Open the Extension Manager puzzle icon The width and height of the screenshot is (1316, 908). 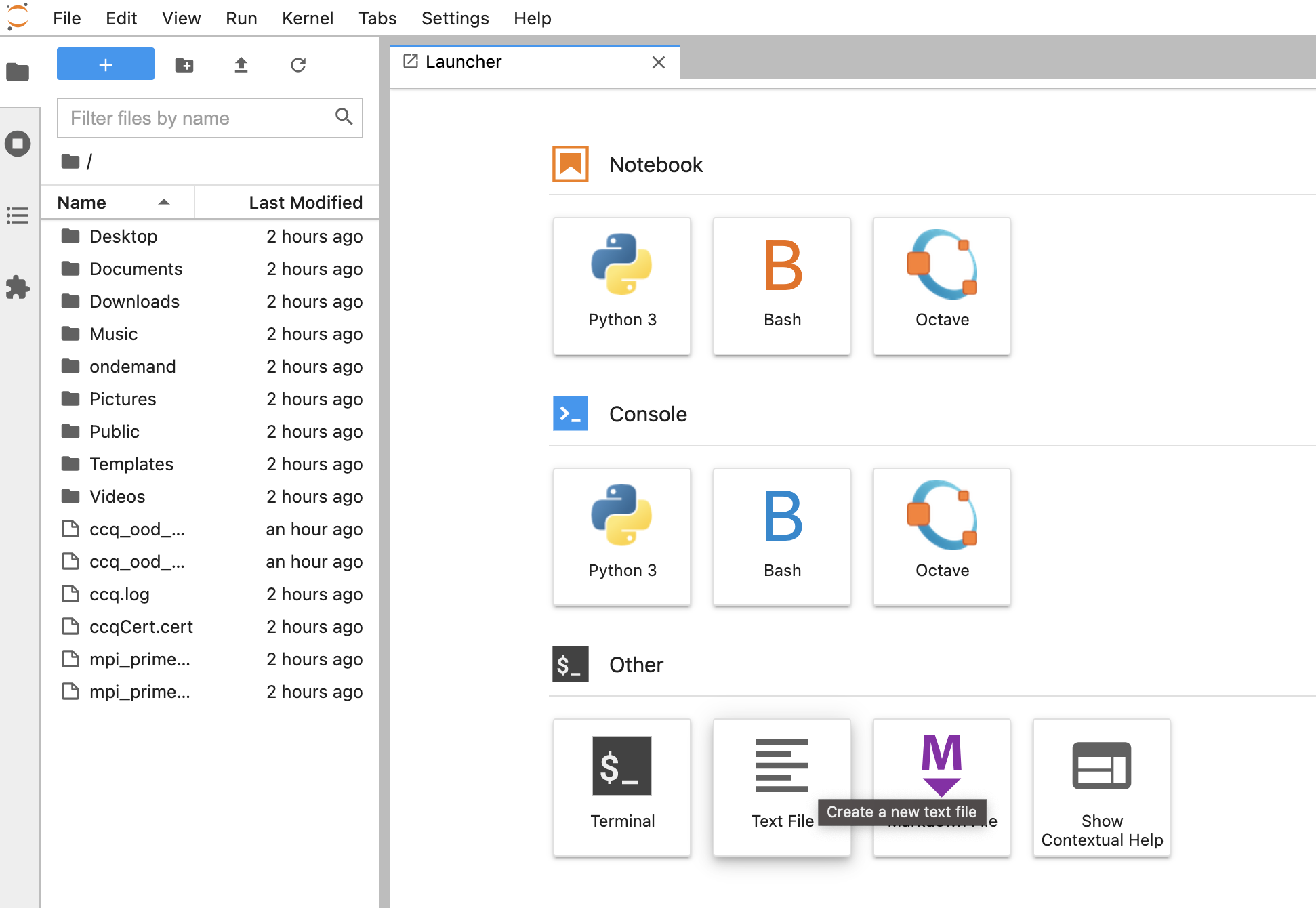coord(18,287)
